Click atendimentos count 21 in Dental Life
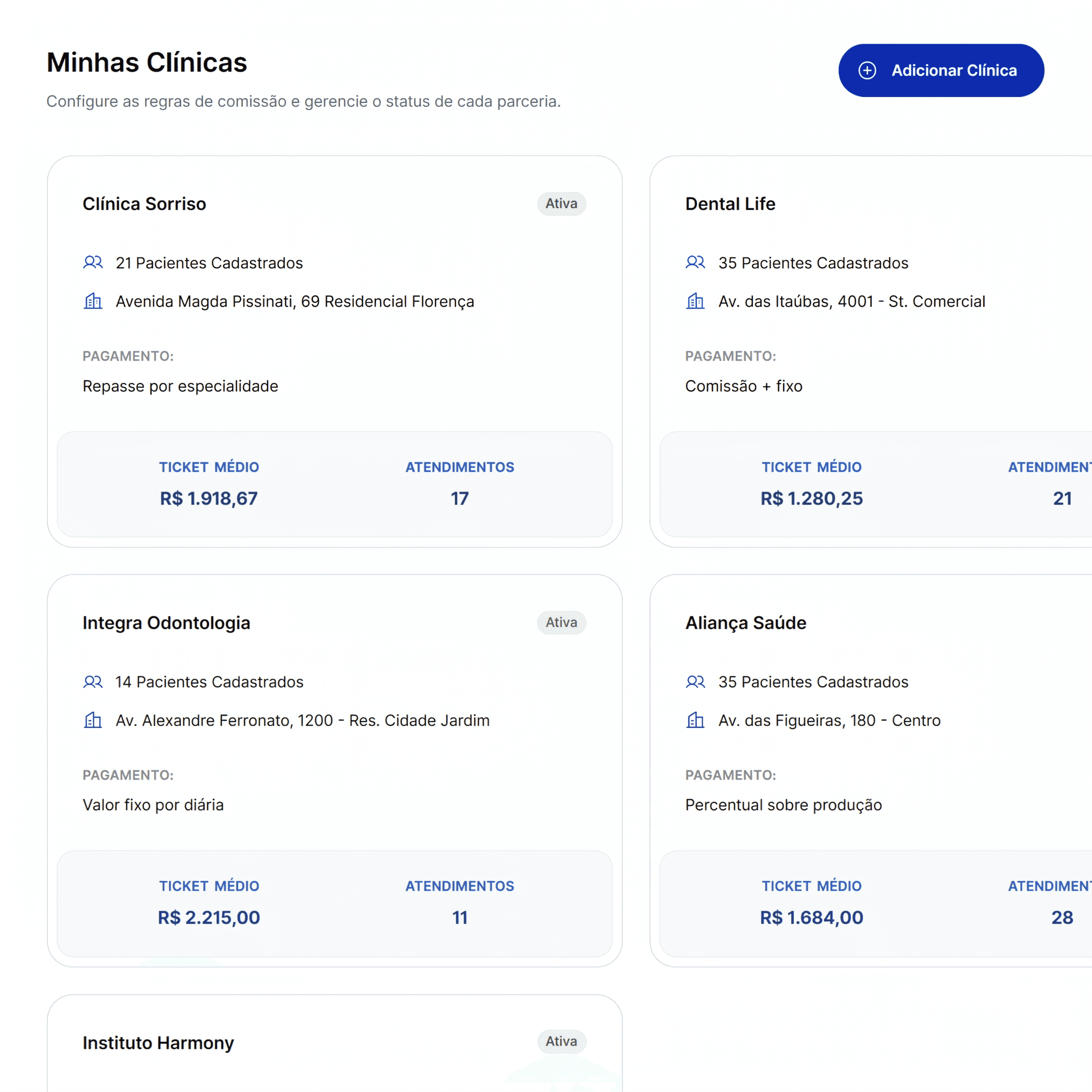Image resolution: width=1092 pixels, height=1092 pixels. click(x=1062, y=499)
